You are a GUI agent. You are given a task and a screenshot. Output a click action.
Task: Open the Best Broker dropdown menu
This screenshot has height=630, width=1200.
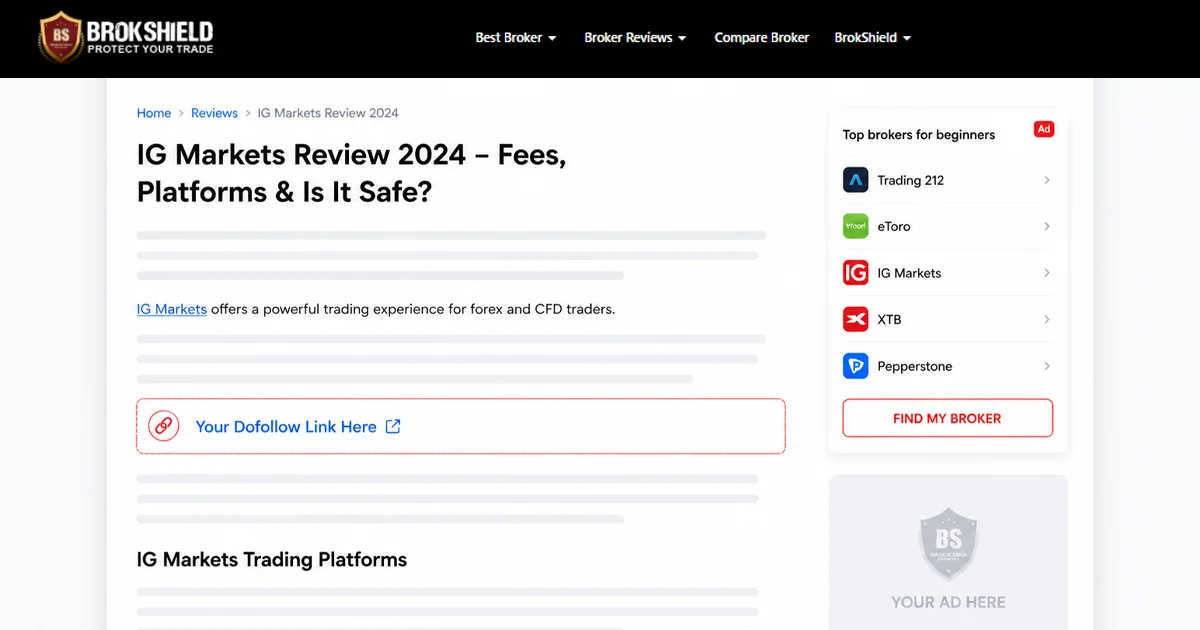tap(516, 38)
